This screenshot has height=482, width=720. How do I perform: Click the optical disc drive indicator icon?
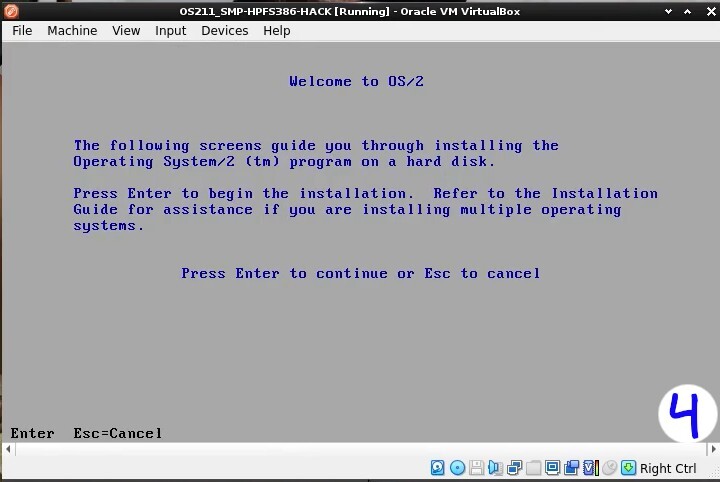pos(457,468)
